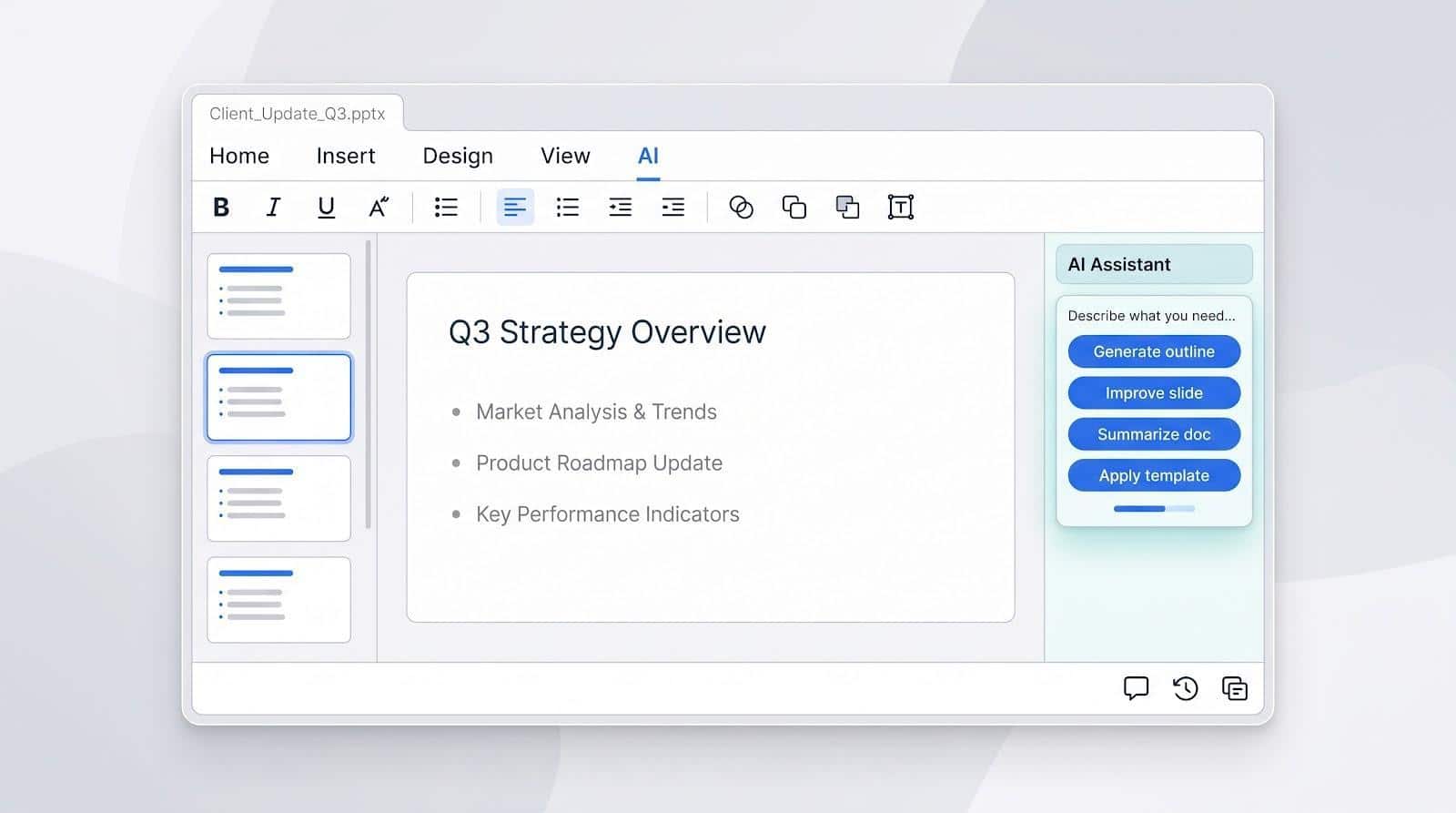
Task: Click the bullet list icon after font style
Action: [x=446, y=208]
